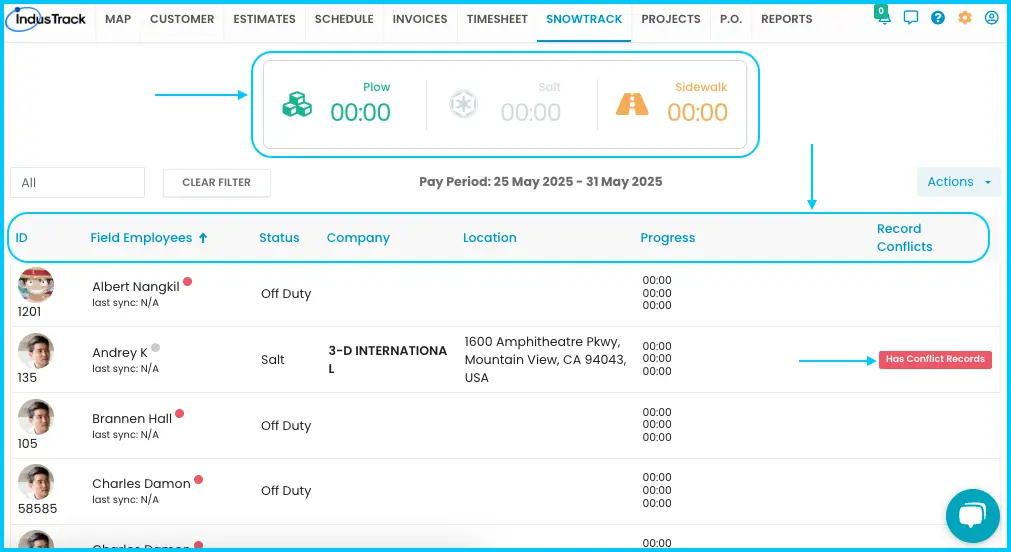
Task: Open the CUSTOMER tab
Action: click(182, 19)
